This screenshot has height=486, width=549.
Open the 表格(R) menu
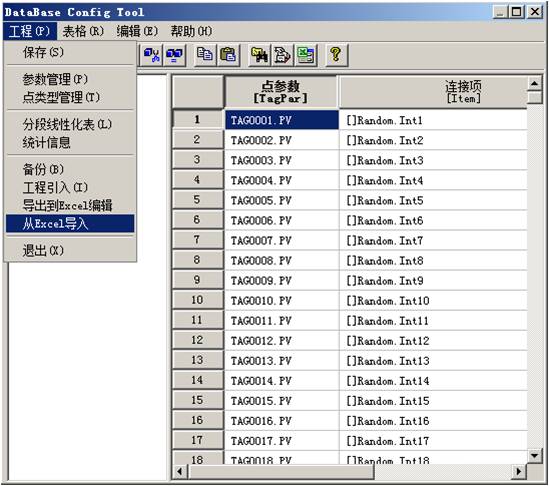coord(83,32)
